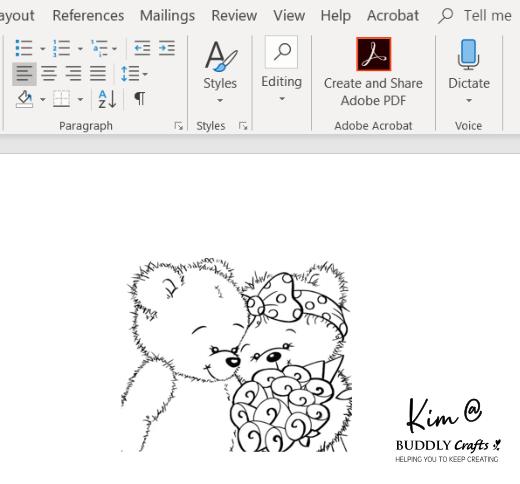This screenshot has width=520, height=484.
Task: Click Line and Paragraph Spacing icon
Action: [x=130, y=74]
